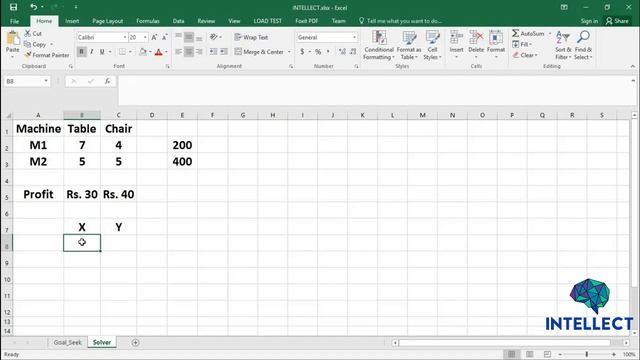Click the Increase Decimal icon
The image size is (640, 360).
coord(342,52)
